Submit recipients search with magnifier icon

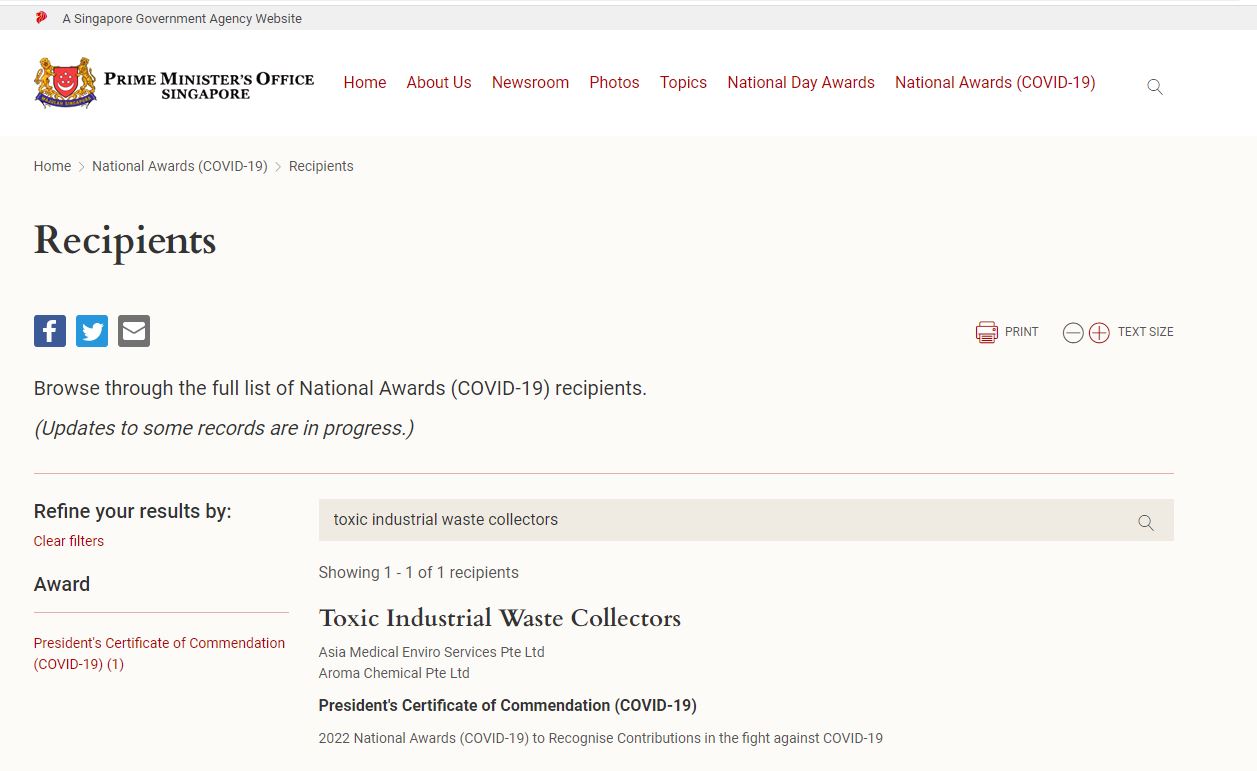coord(1146,522)
